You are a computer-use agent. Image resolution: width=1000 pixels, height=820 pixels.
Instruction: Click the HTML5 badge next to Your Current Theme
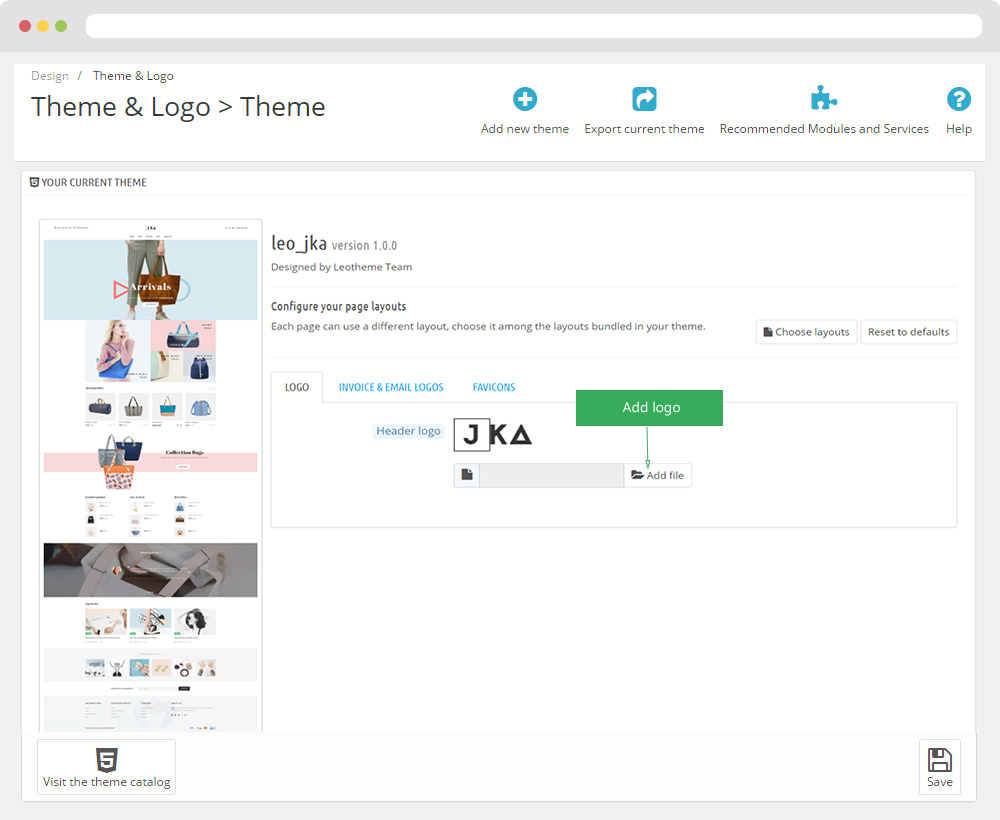pos(34,182)
